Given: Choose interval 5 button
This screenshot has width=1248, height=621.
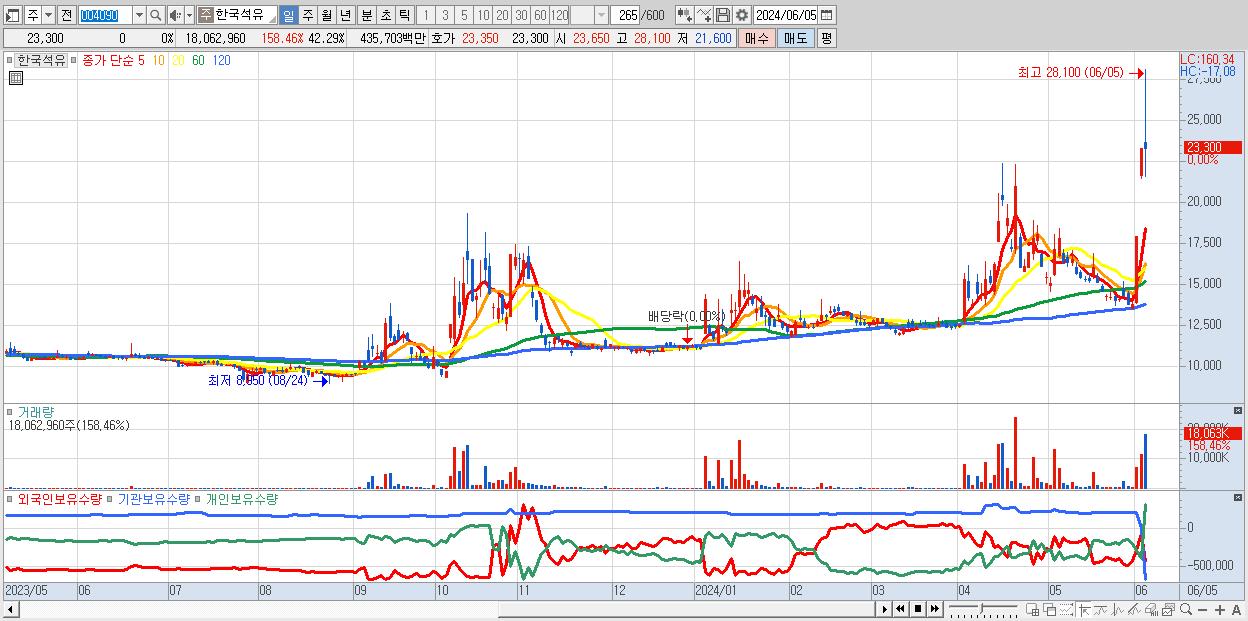Looking at the screenshot, I should click(464, 15).
